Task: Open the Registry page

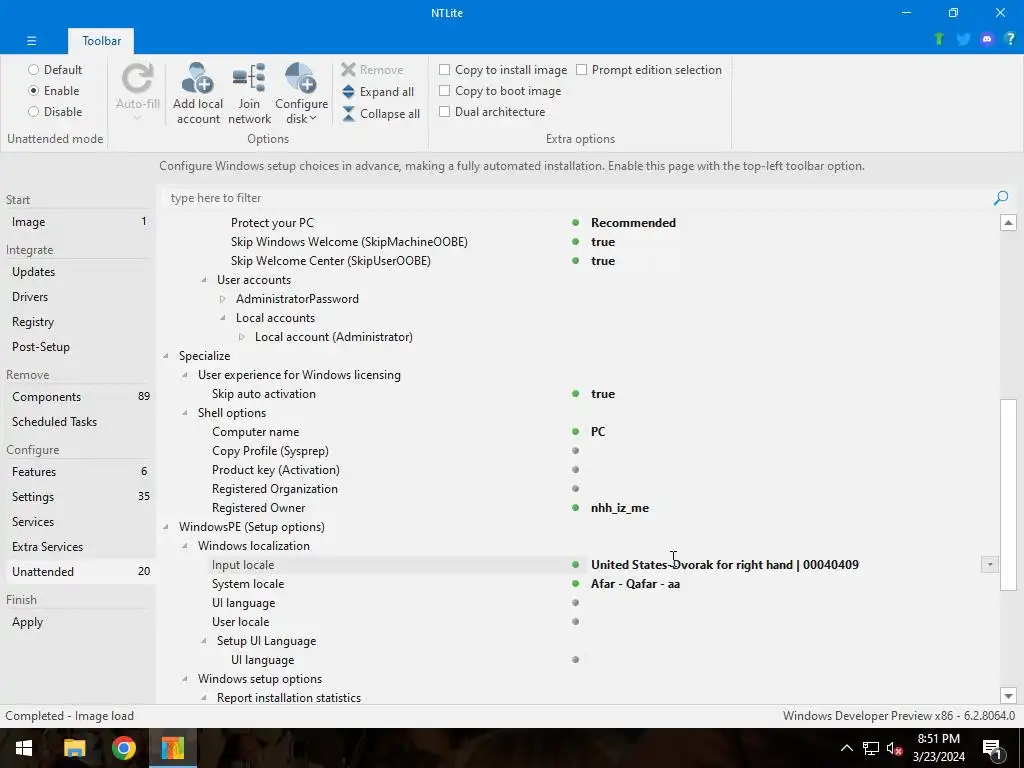Action: point(78,322)
